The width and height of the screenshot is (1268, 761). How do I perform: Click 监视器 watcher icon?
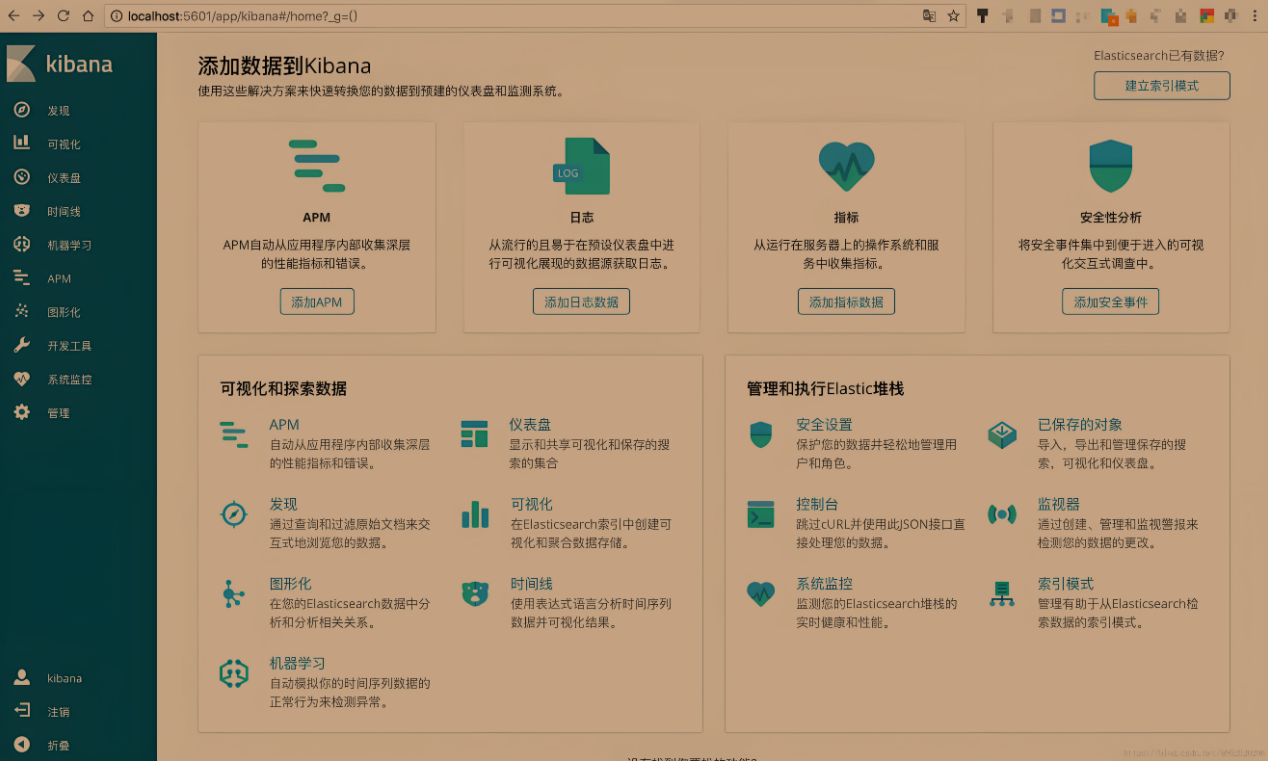1002,515
